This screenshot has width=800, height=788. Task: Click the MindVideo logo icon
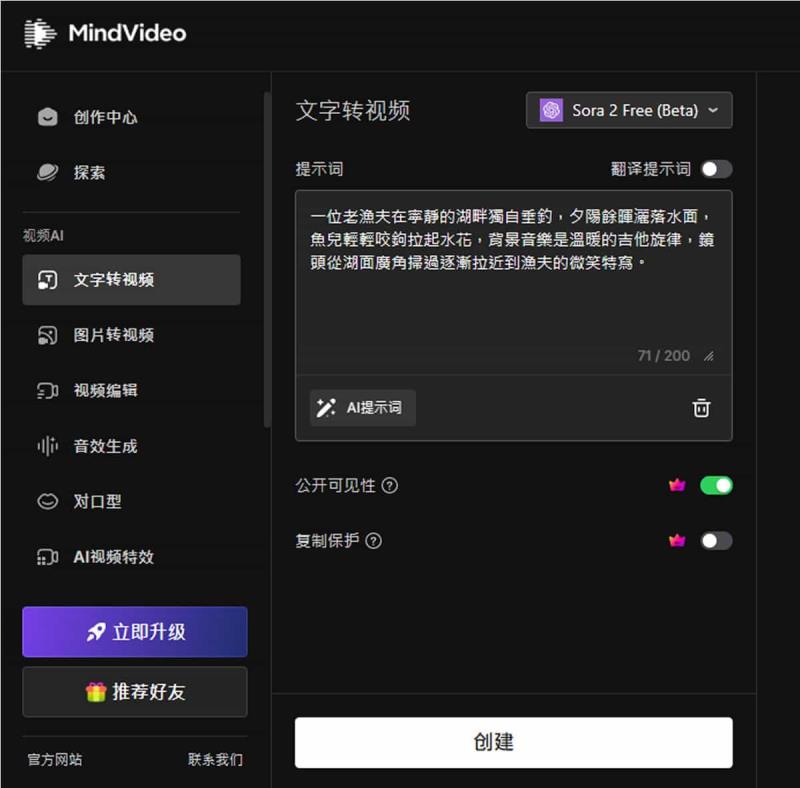(39, 33)
